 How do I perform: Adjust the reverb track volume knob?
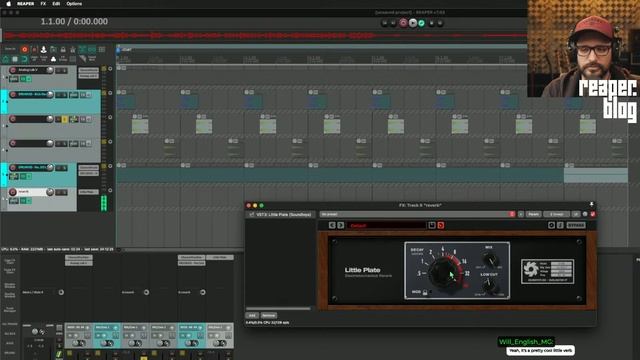click(50, 192)
